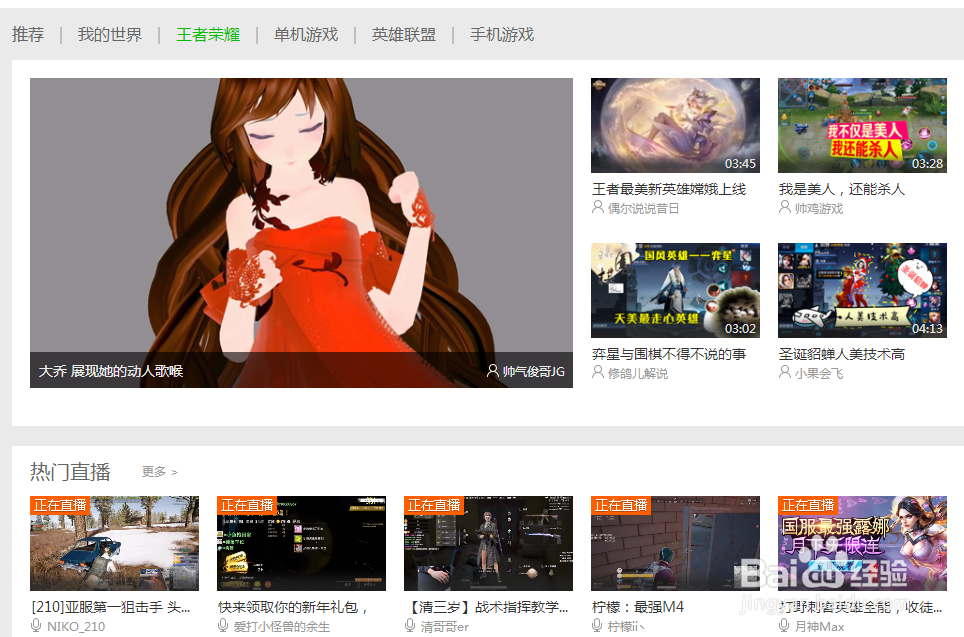Click user icon beside 小果会飞
This screenshot has height=637, width=964.
[x=784, y=372]
